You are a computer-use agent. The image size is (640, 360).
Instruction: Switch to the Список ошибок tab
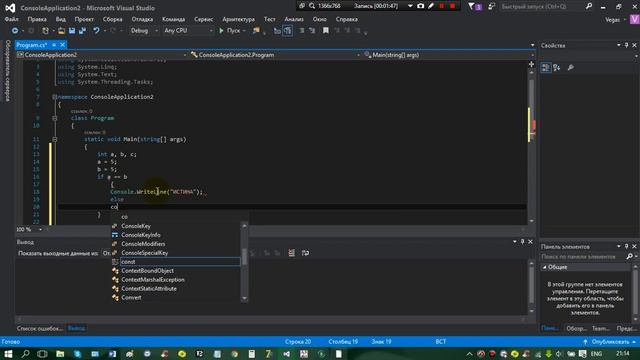[40, 328]
